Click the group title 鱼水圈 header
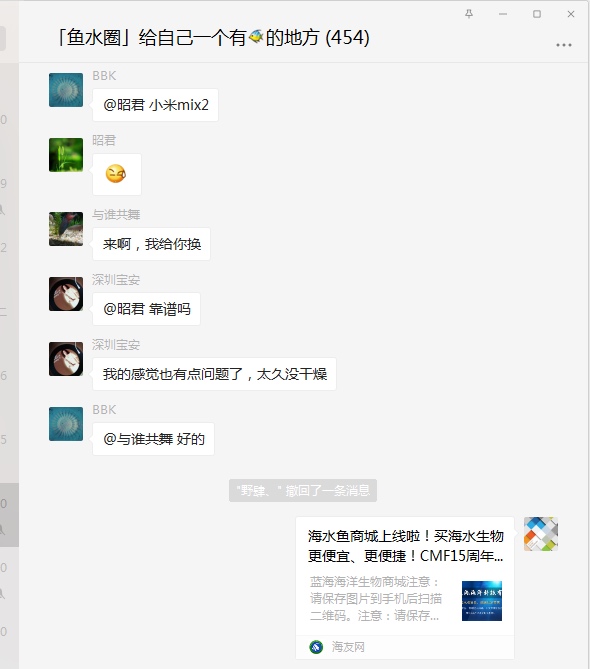This screenshot has width=590, height=669. click(212, 38)
